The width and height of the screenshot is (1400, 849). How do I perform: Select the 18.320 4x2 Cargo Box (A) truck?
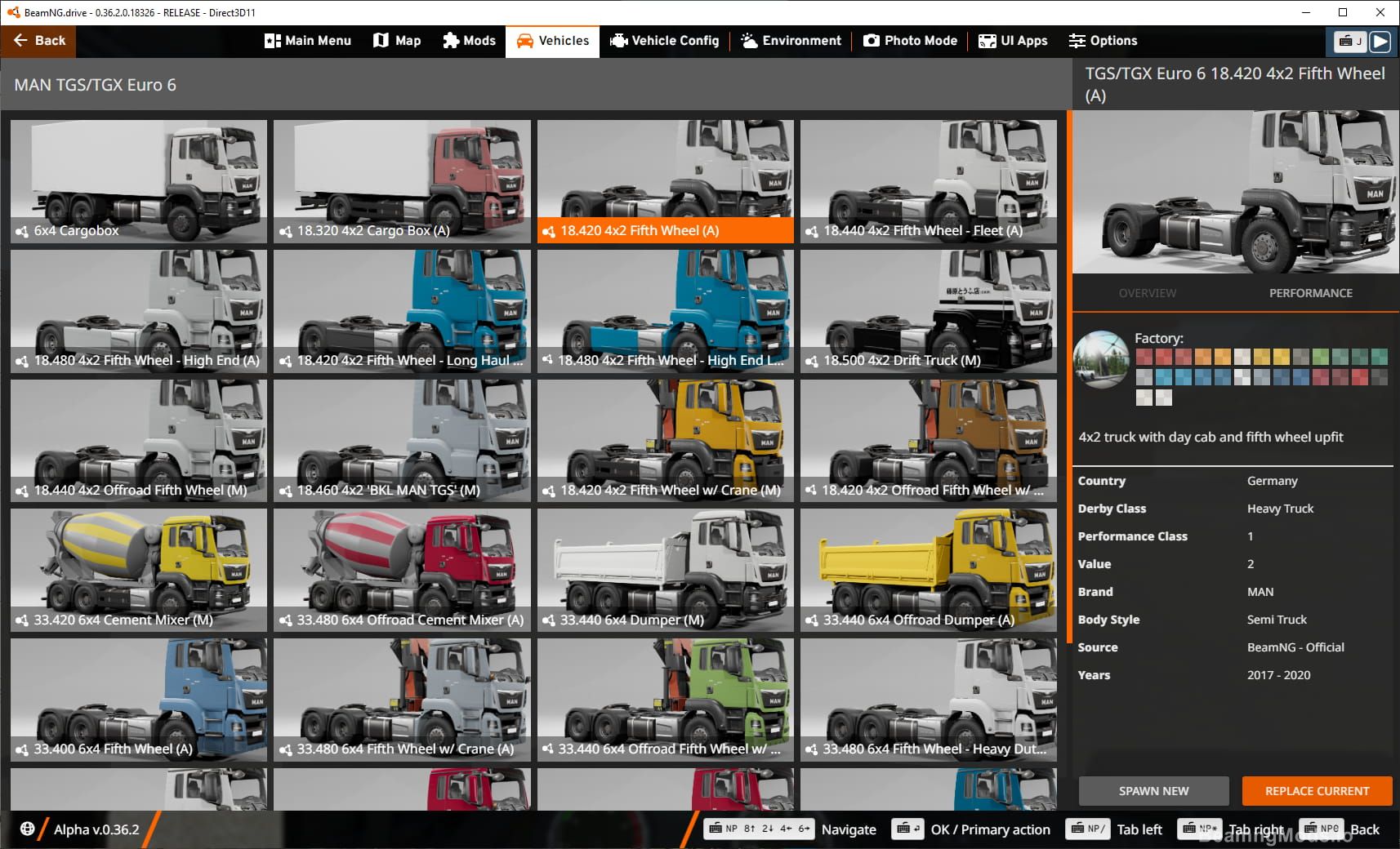click(402, 181)
